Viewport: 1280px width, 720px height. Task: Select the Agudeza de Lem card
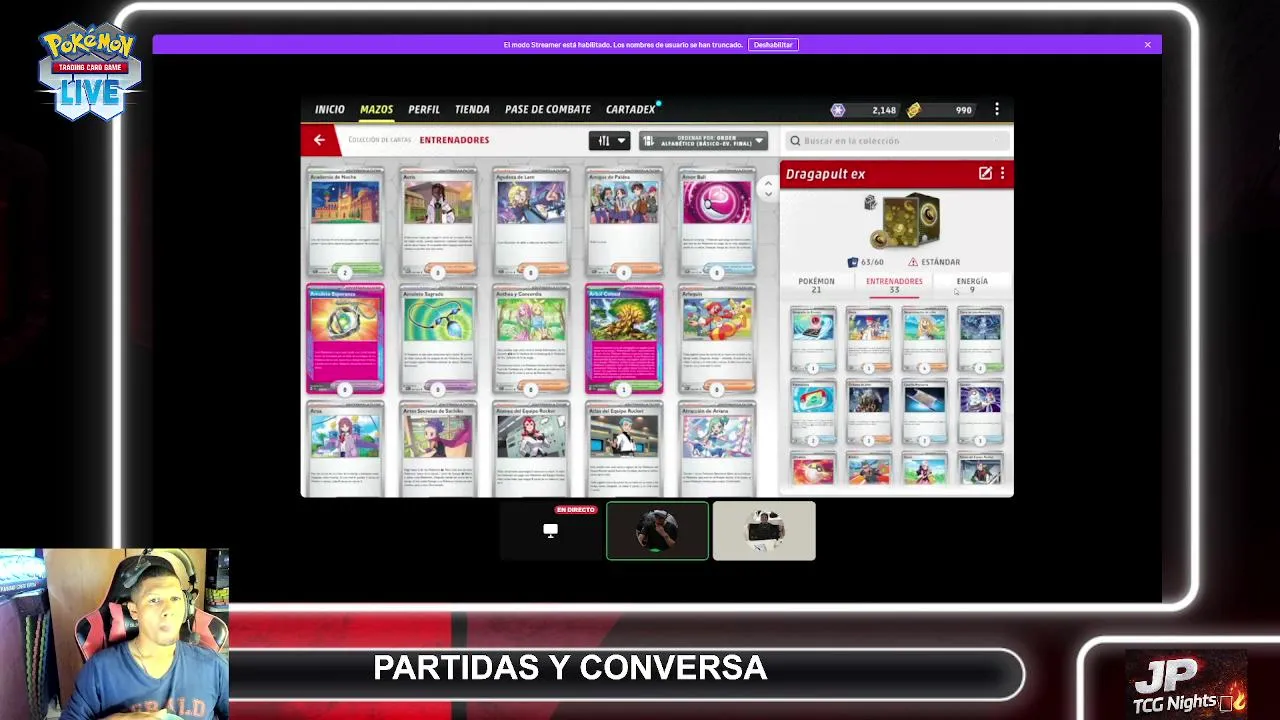(531, 222)
